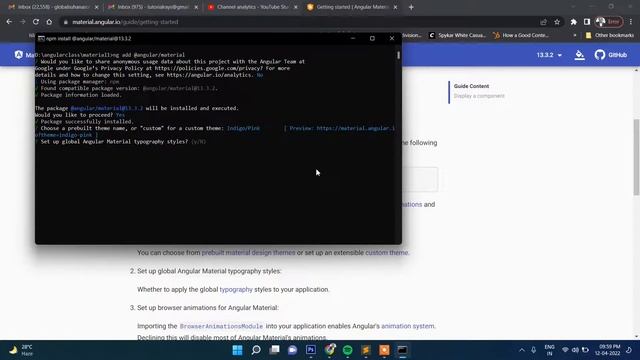Screen dimensions: 640x360
Task: Open the Windows Start menu
Action: click(x=237, y=350)
